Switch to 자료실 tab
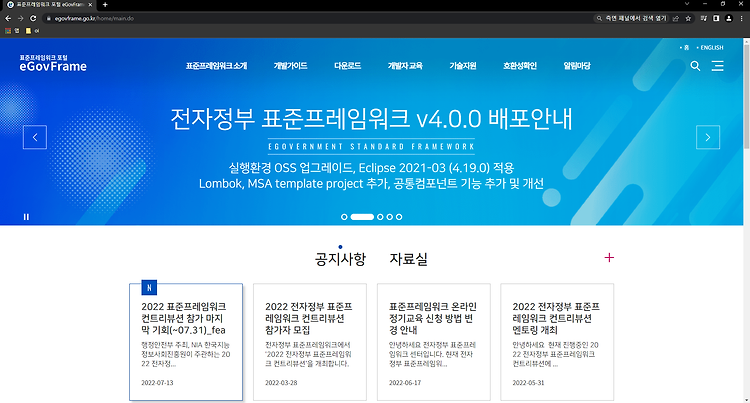The width and height of the screenshot is (750, 403). click(x=408, y=259)
